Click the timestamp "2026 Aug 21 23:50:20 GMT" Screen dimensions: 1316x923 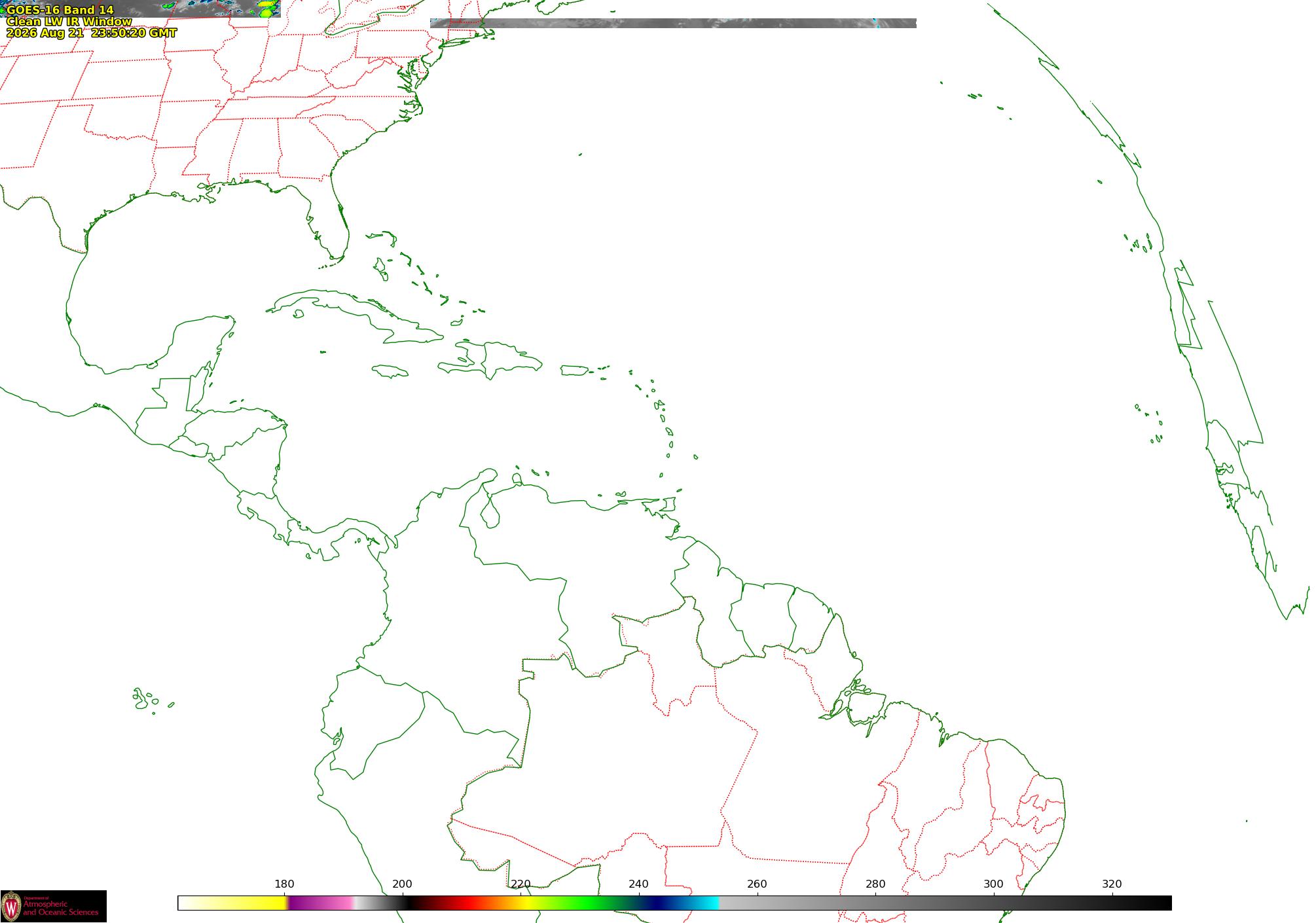coord(91,33)
